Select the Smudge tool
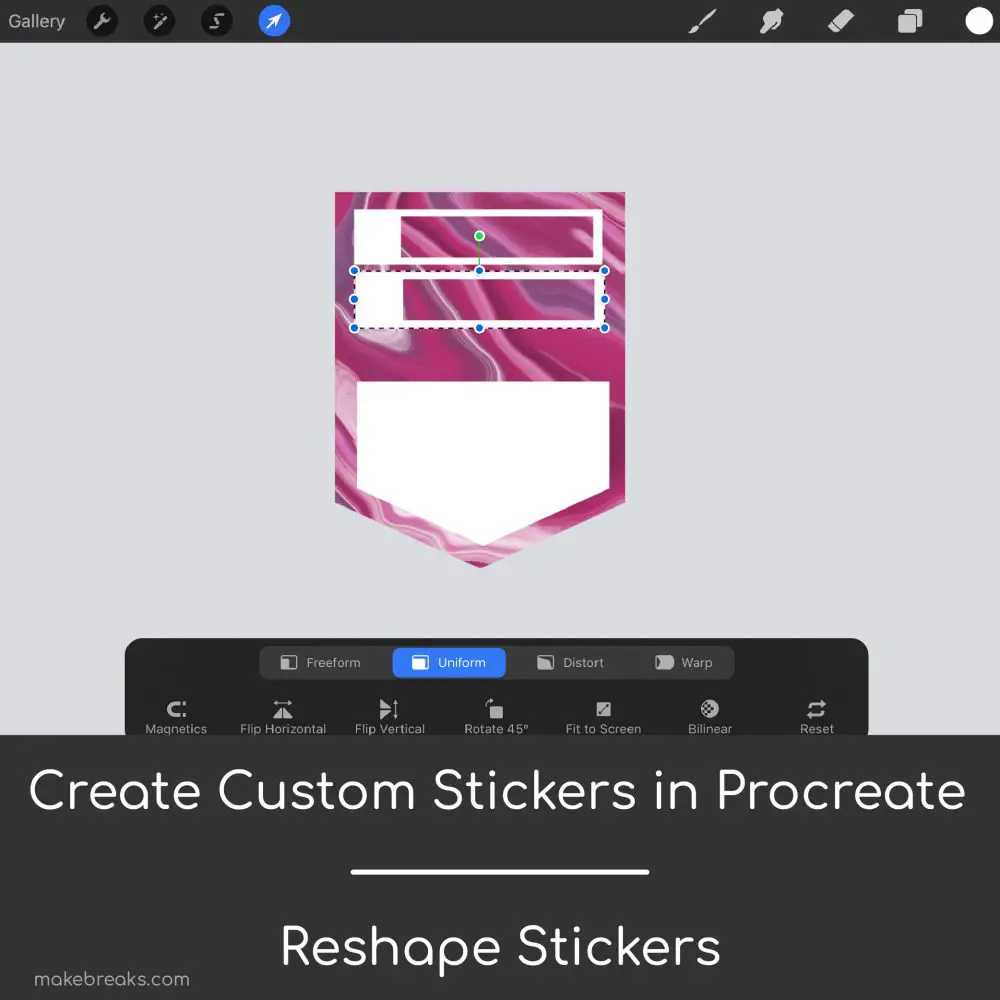The image size is (1000, 1000). (x=772, y=21)
